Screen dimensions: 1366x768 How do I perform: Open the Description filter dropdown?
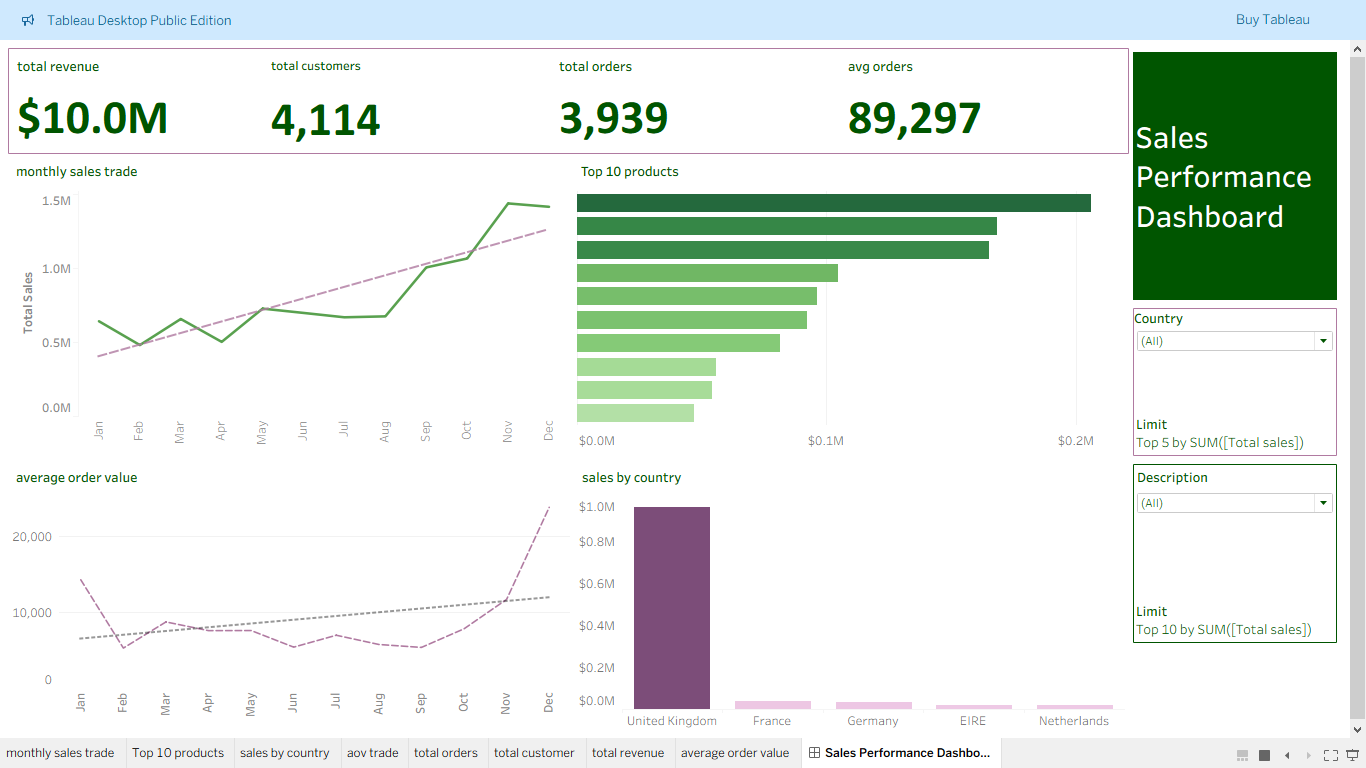(1322, 502)
